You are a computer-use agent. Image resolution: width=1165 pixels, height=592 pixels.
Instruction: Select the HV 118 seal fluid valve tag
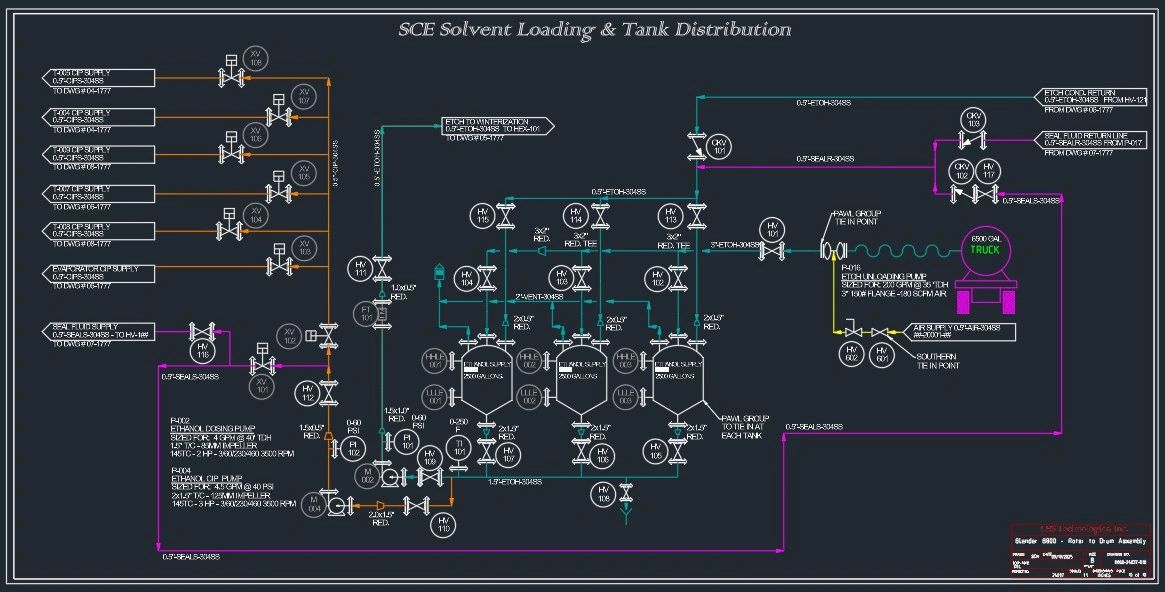(202, 351)
